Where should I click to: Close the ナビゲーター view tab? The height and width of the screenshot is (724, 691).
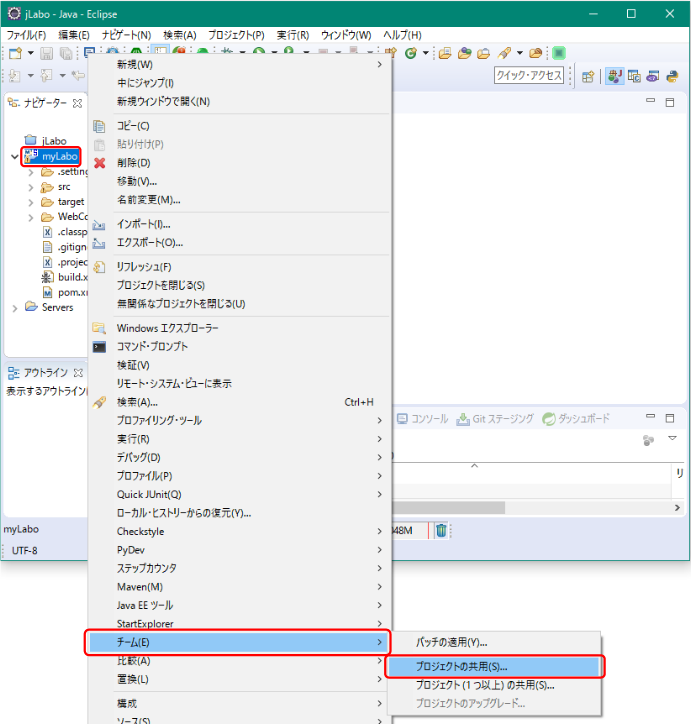(x=78, y=103)
